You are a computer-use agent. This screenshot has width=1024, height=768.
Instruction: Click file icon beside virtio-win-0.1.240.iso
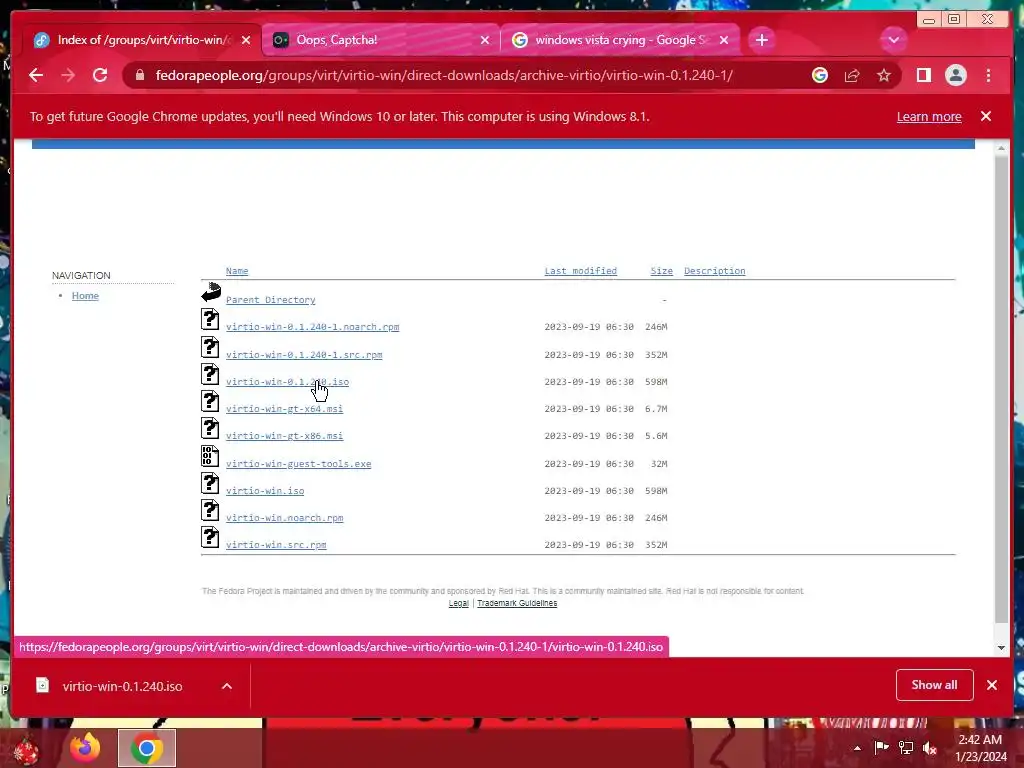click(x=210, y=374)
